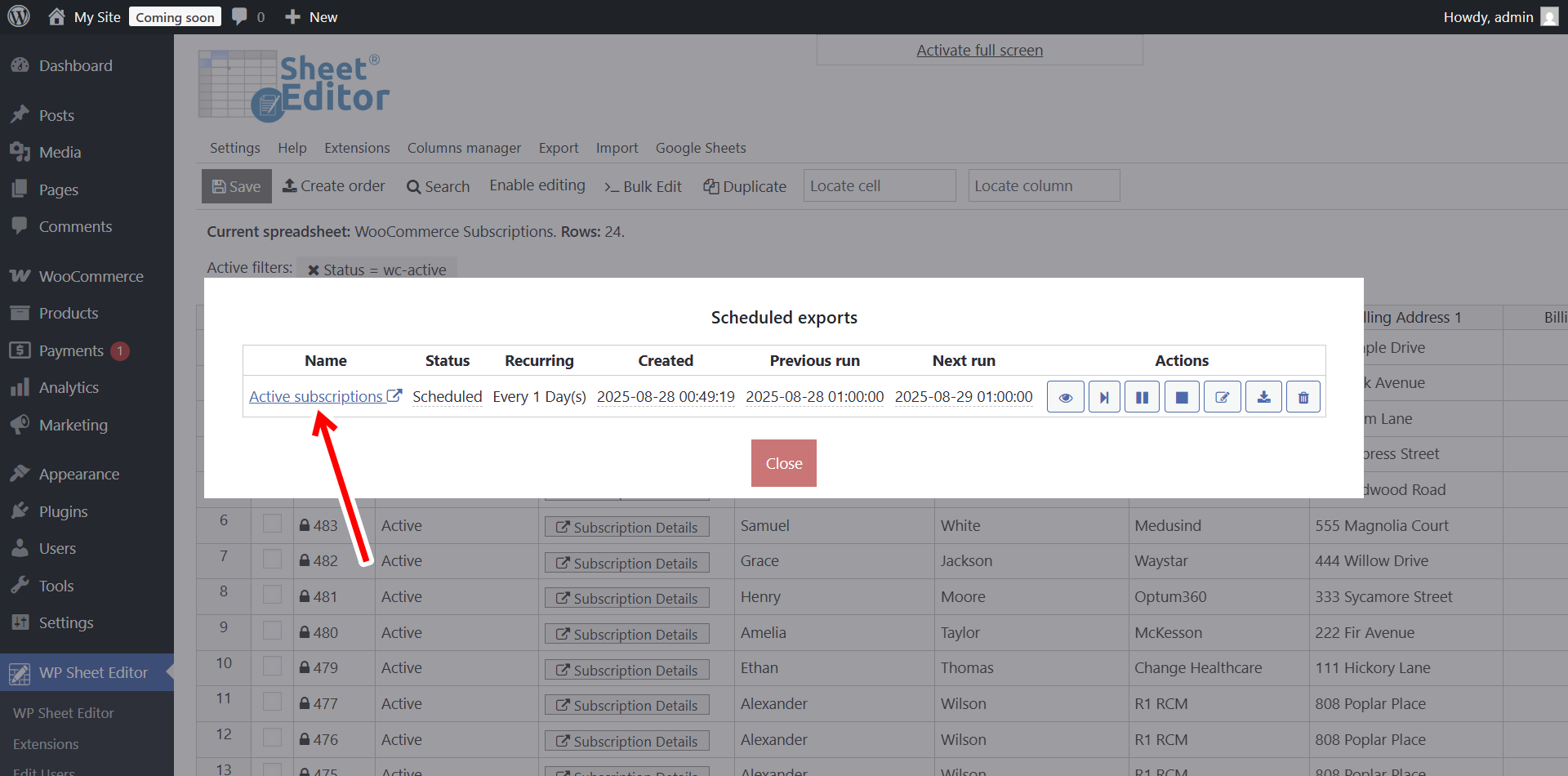1568x776 pixels.
Task: Open Payments sidebar menu
Action: point(71,350)
